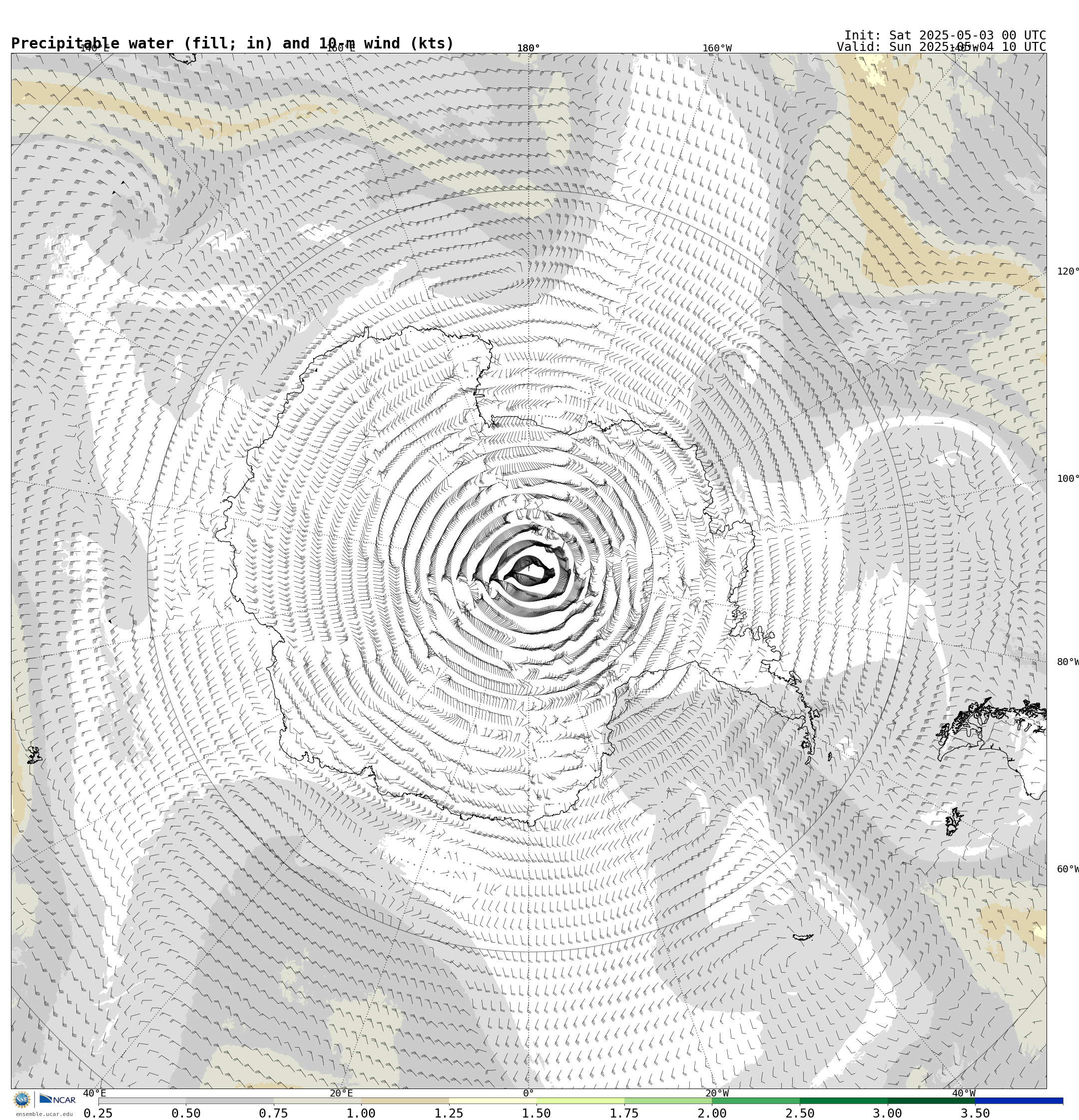
Task: Click the 20°W longitude label at bottom
Action: pyautogui.click(x=717, y=1094)
